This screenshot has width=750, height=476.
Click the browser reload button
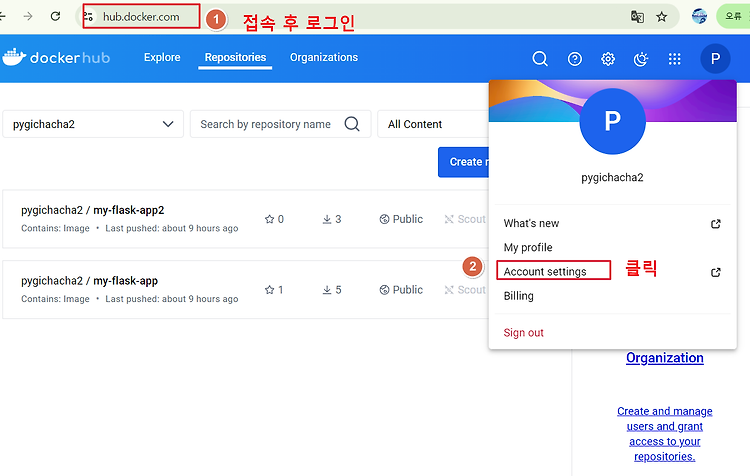55,16
